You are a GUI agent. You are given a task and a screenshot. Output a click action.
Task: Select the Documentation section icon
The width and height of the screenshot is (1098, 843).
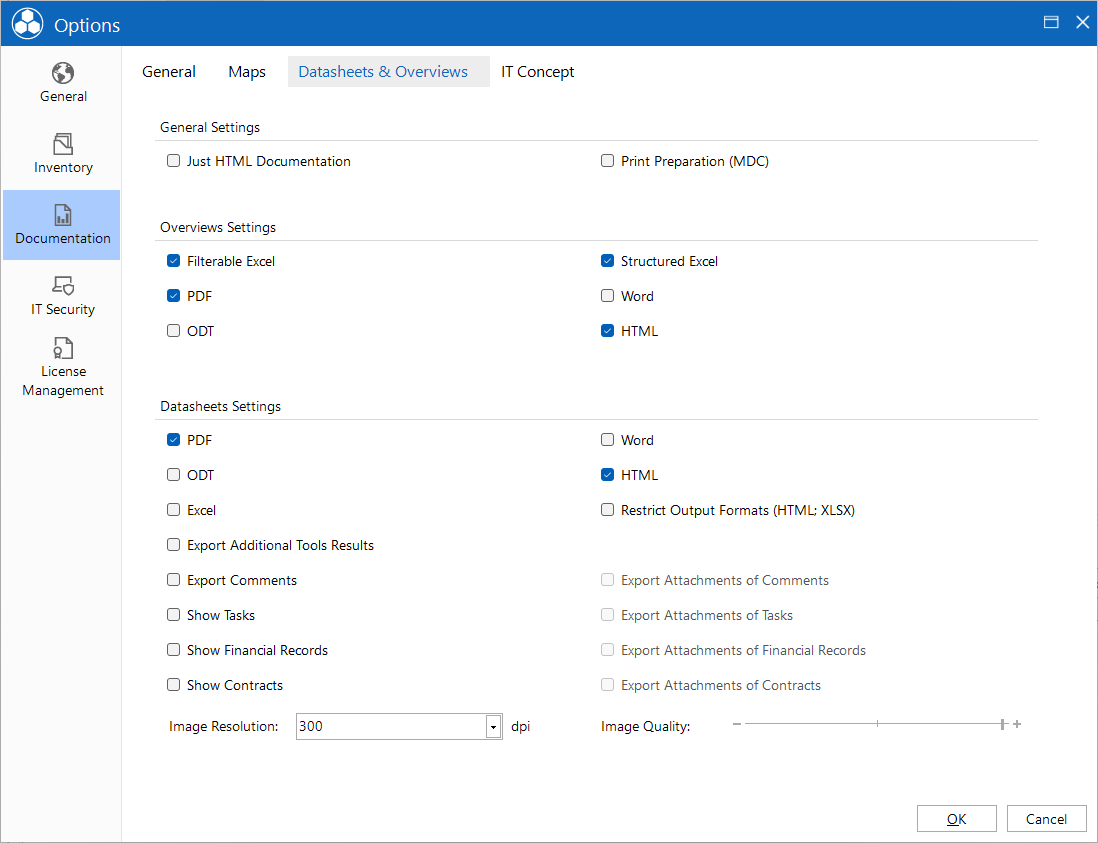[x=63, y=215]
